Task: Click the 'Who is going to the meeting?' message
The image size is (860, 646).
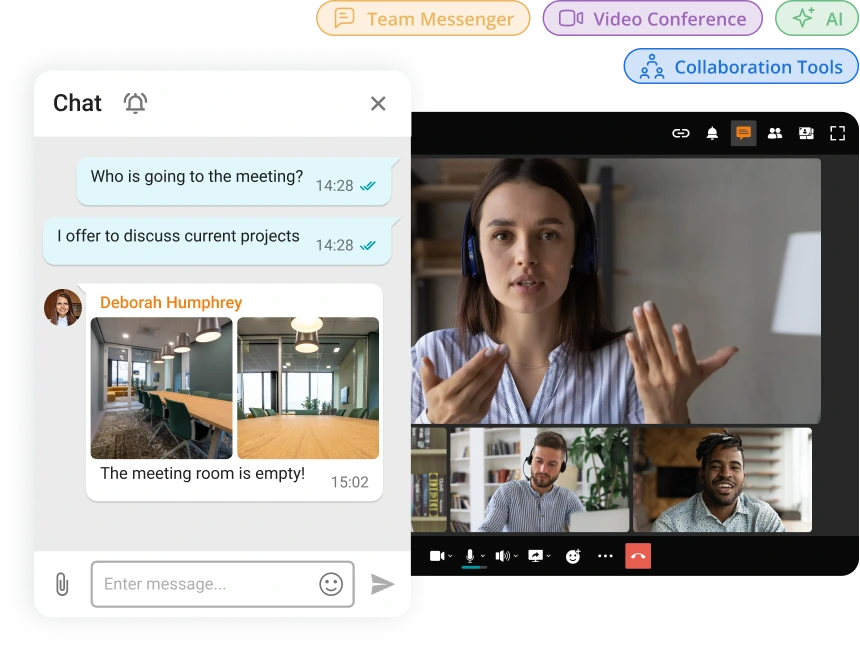Action: (234, 180)
